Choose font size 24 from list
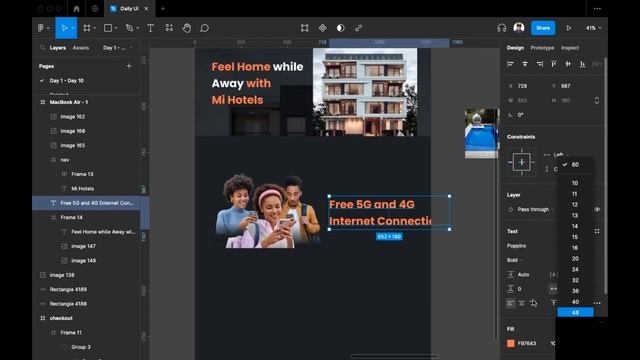 [x=575, y=269]
